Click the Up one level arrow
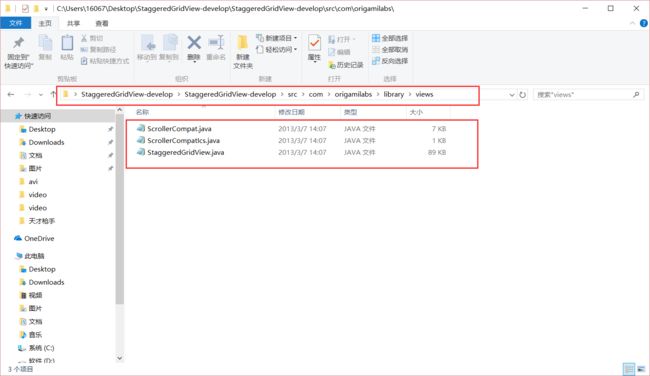This screenshot has height=376, width=650. click(x=53, y=94)
